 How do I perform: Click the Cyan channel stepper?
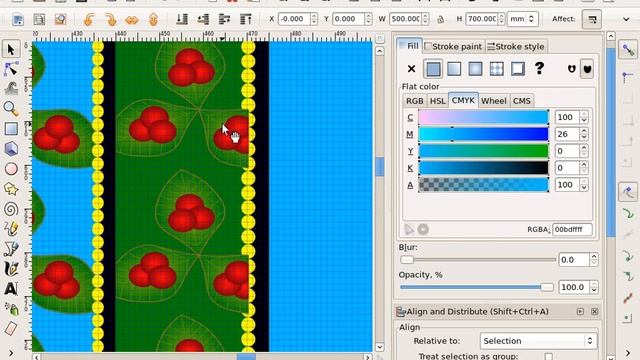coord(584,118)
